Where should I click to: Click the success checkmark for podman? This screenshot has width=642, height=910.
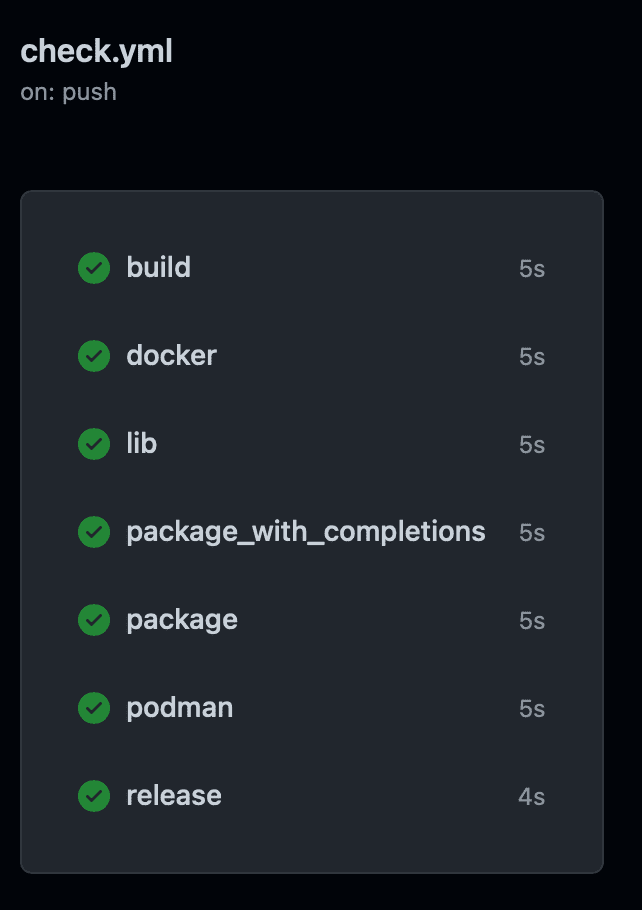[x=93, y=707]
